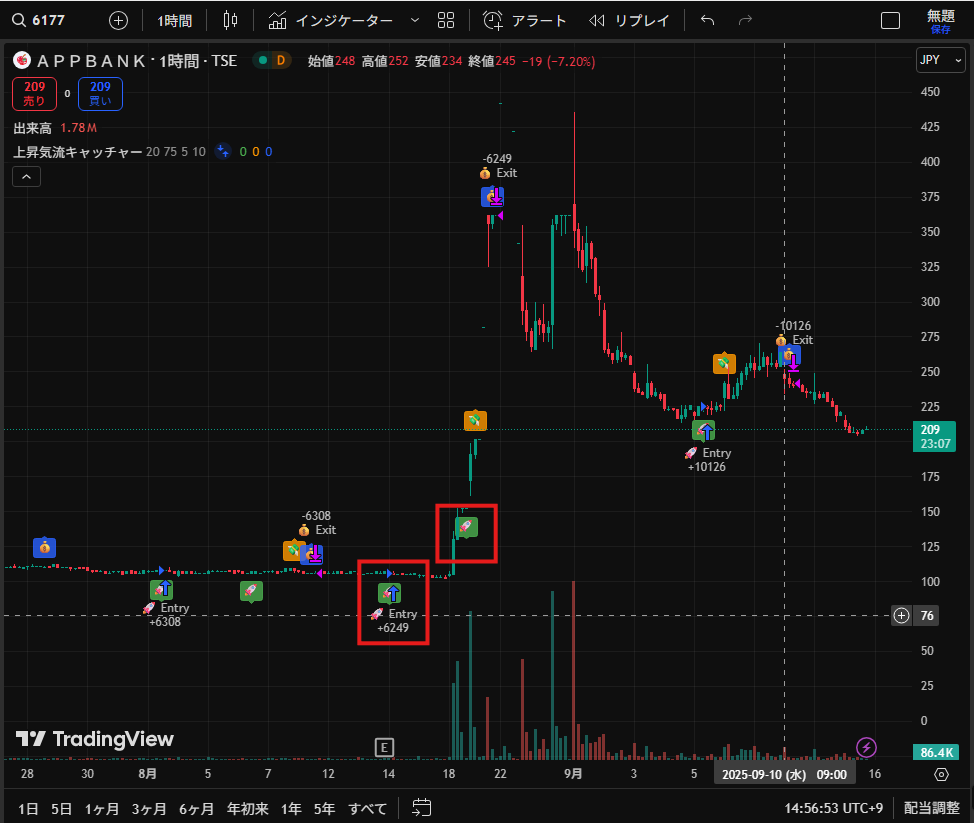
Task: Select the 6ヶ月 date range
Action: [196, 808]
